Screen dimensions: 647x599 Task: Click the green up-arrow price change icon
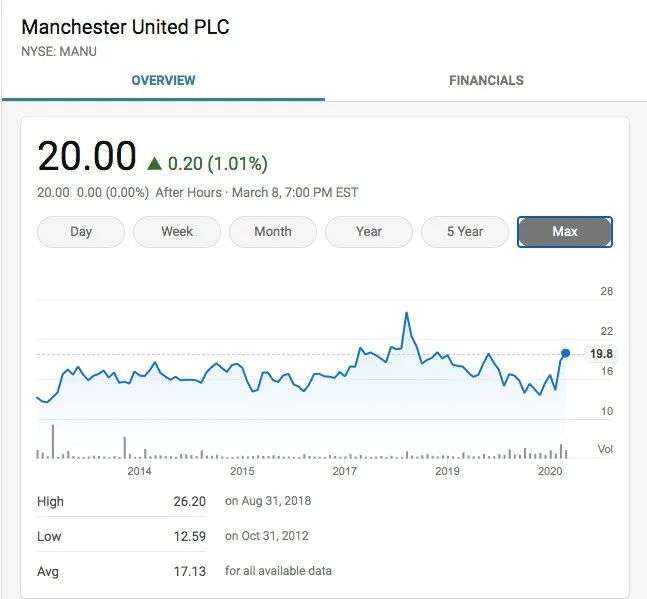click(154, 163)
